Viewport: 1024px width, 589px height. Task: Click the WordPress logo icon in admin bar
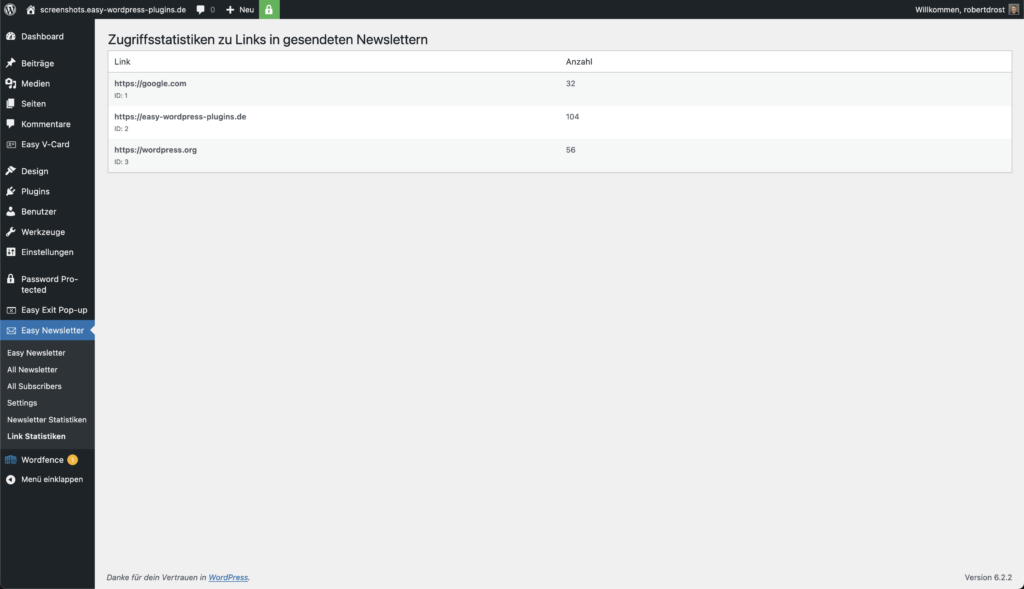(x=10, y=9)
